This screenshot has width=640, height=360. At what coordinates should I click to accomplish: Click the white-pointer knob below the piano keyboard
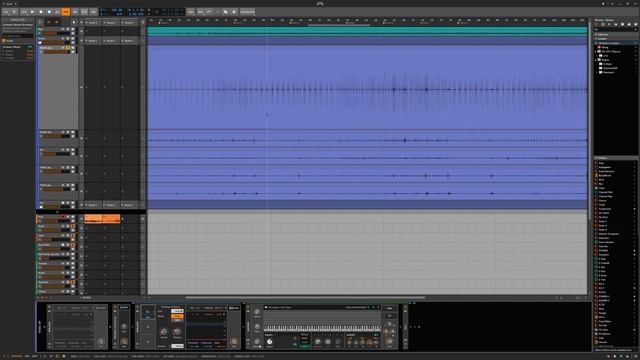click(269, 342)
